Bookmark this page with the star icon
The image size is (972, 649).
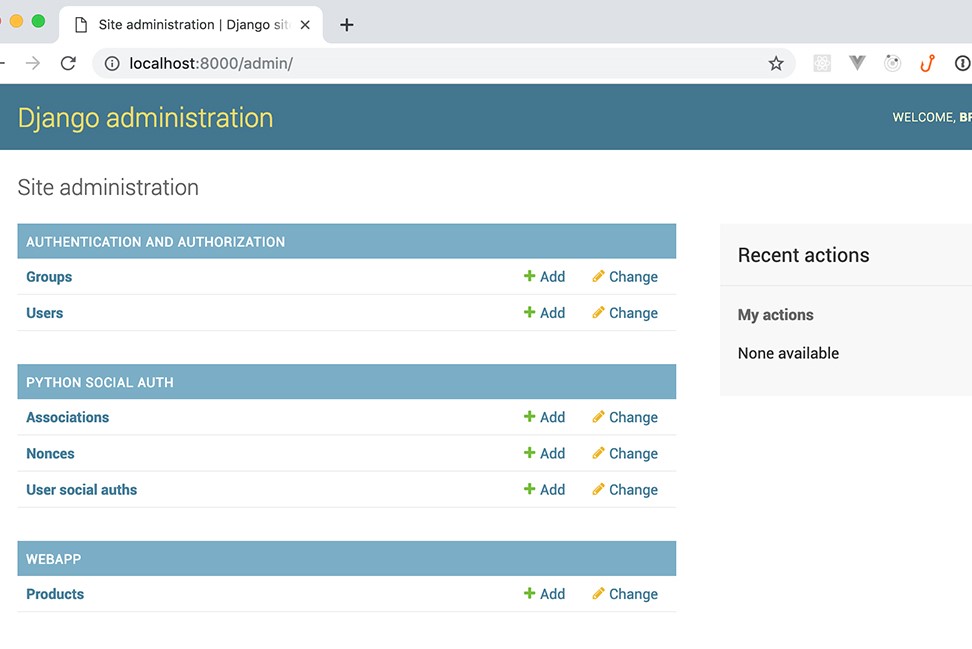775,63
